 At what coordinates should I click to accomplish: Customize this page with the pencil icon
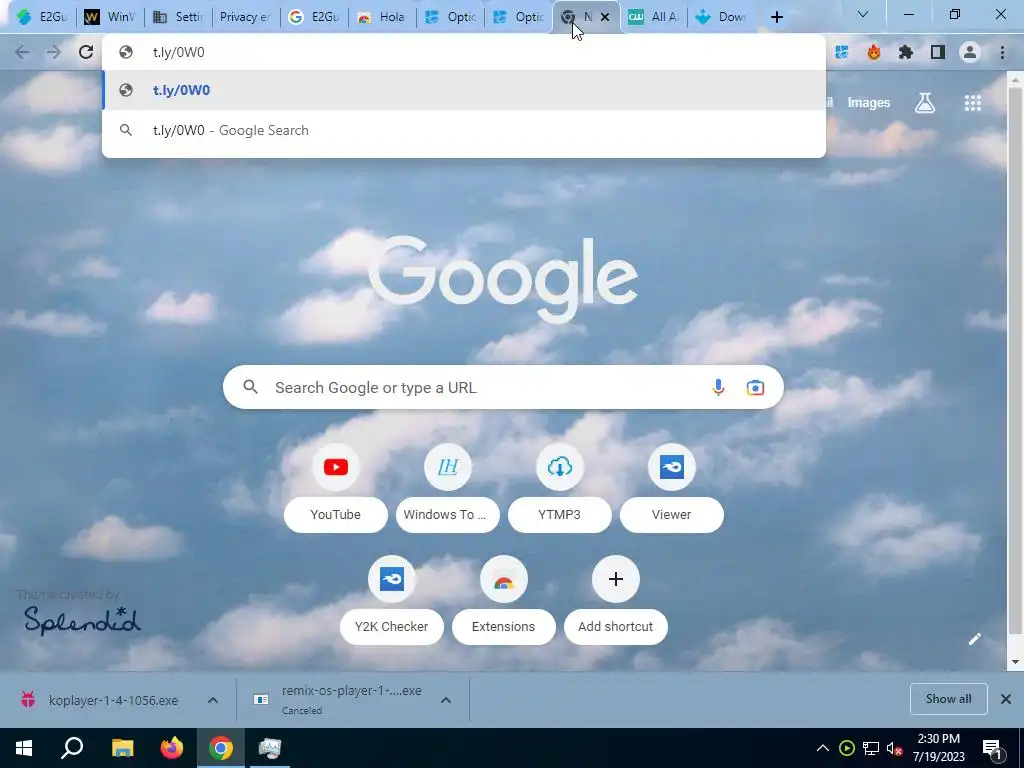[974, 639]
